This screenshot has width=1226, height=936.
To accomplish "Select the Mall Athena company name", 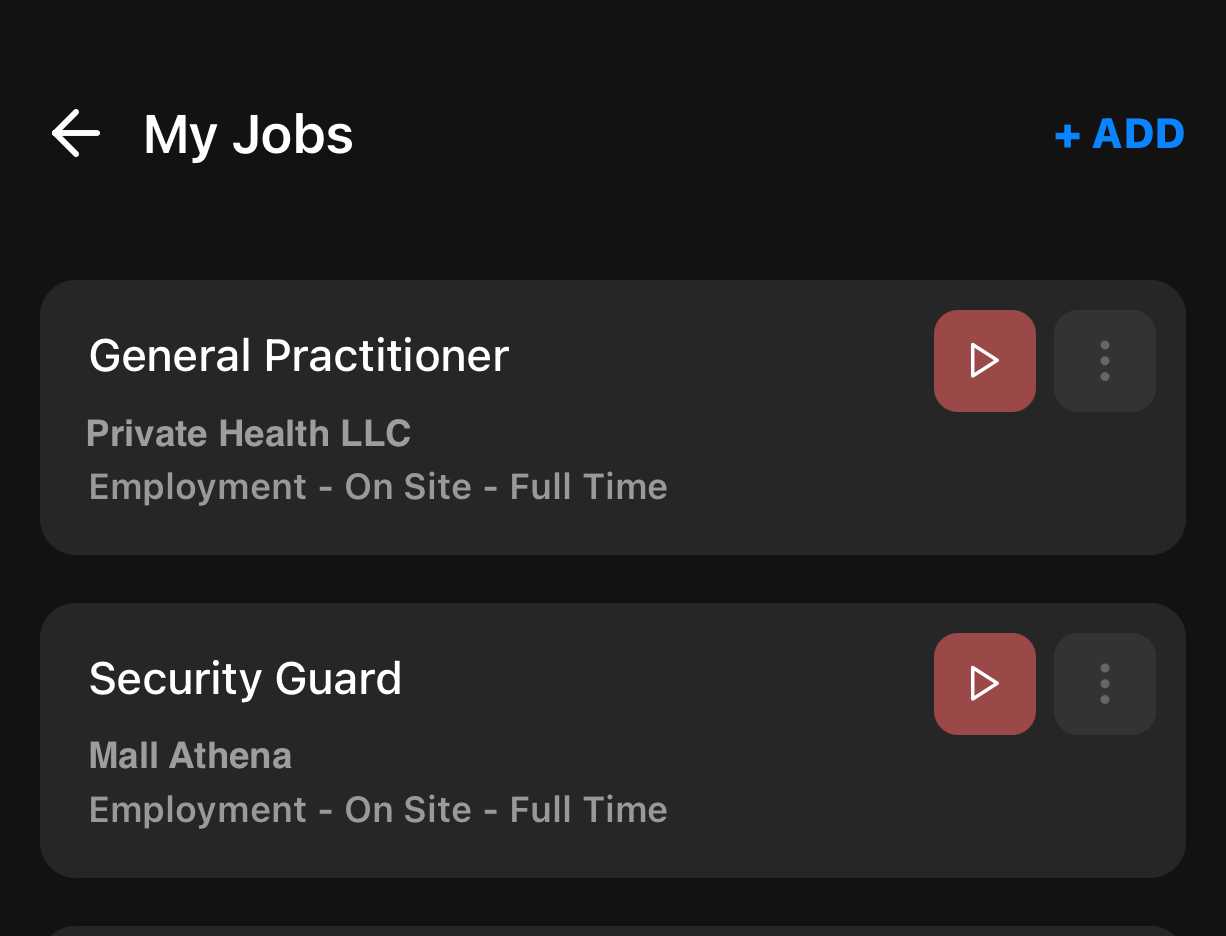I will [190, 756].
